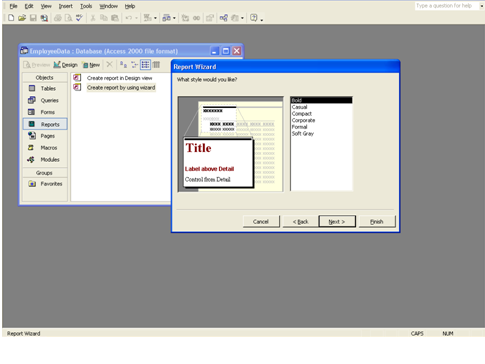485x364 pixels.
Task: Click the Microsoft Access Help icon
Action: pyautogui.click(x=254, y=18)
